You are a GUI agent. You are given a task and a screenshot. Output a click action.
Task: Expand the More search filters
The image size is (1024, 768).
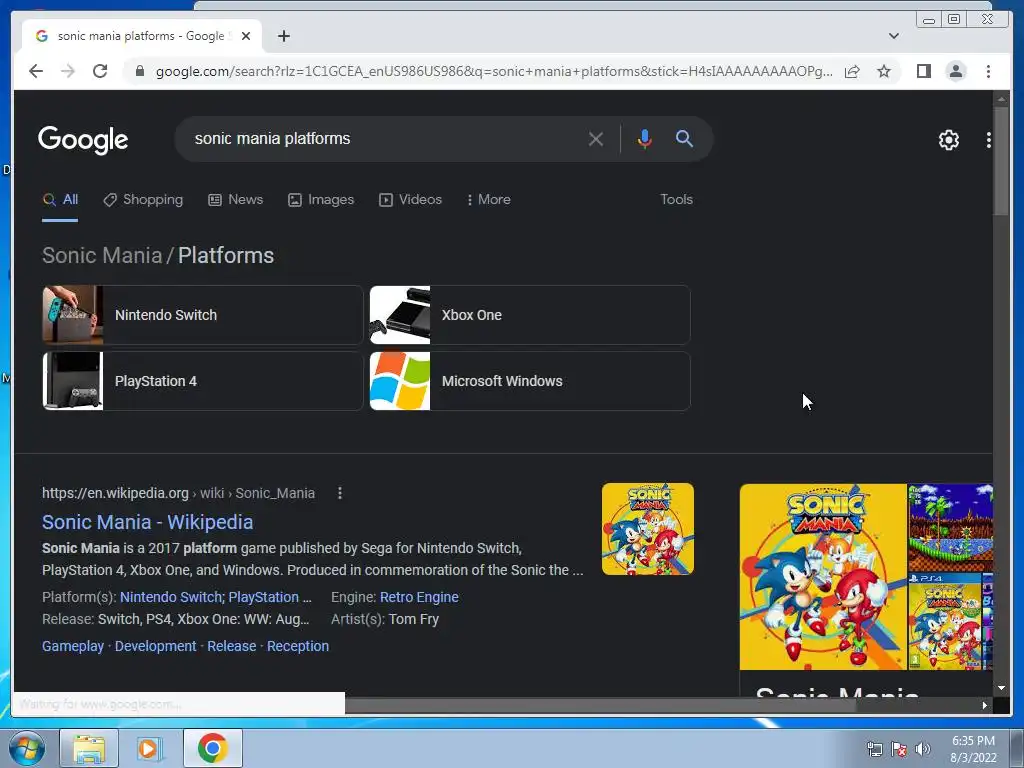488,200
